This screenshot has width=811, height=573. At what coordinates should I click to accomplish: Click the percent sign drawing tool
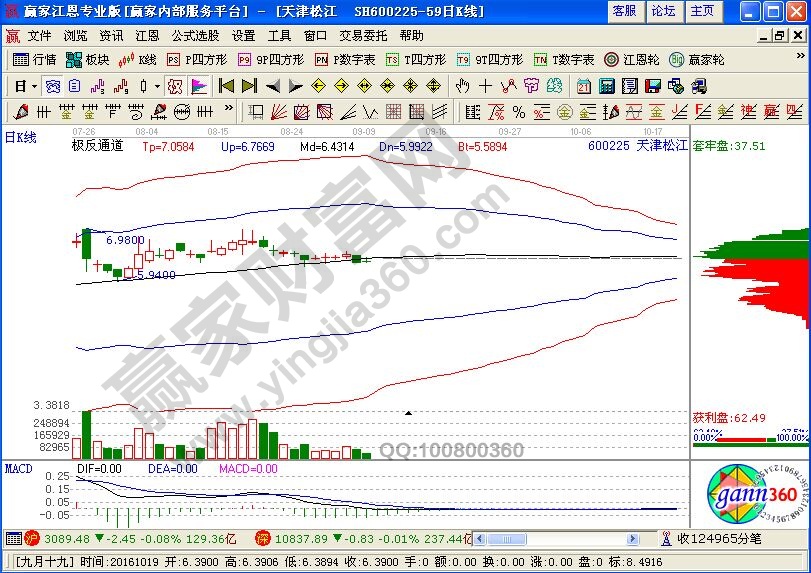[x=519, y=111]
